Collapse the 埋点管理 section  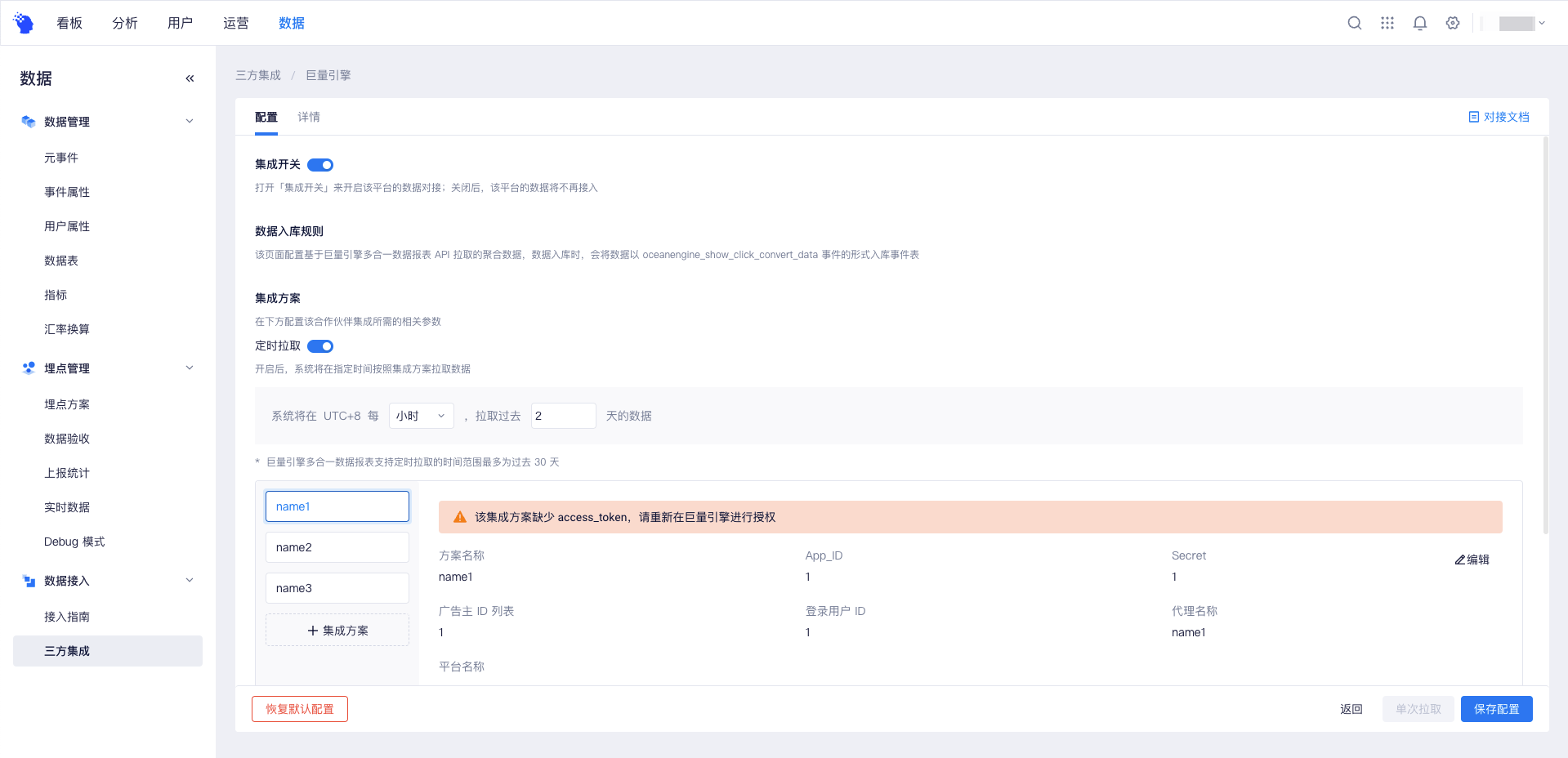(190, 368)
